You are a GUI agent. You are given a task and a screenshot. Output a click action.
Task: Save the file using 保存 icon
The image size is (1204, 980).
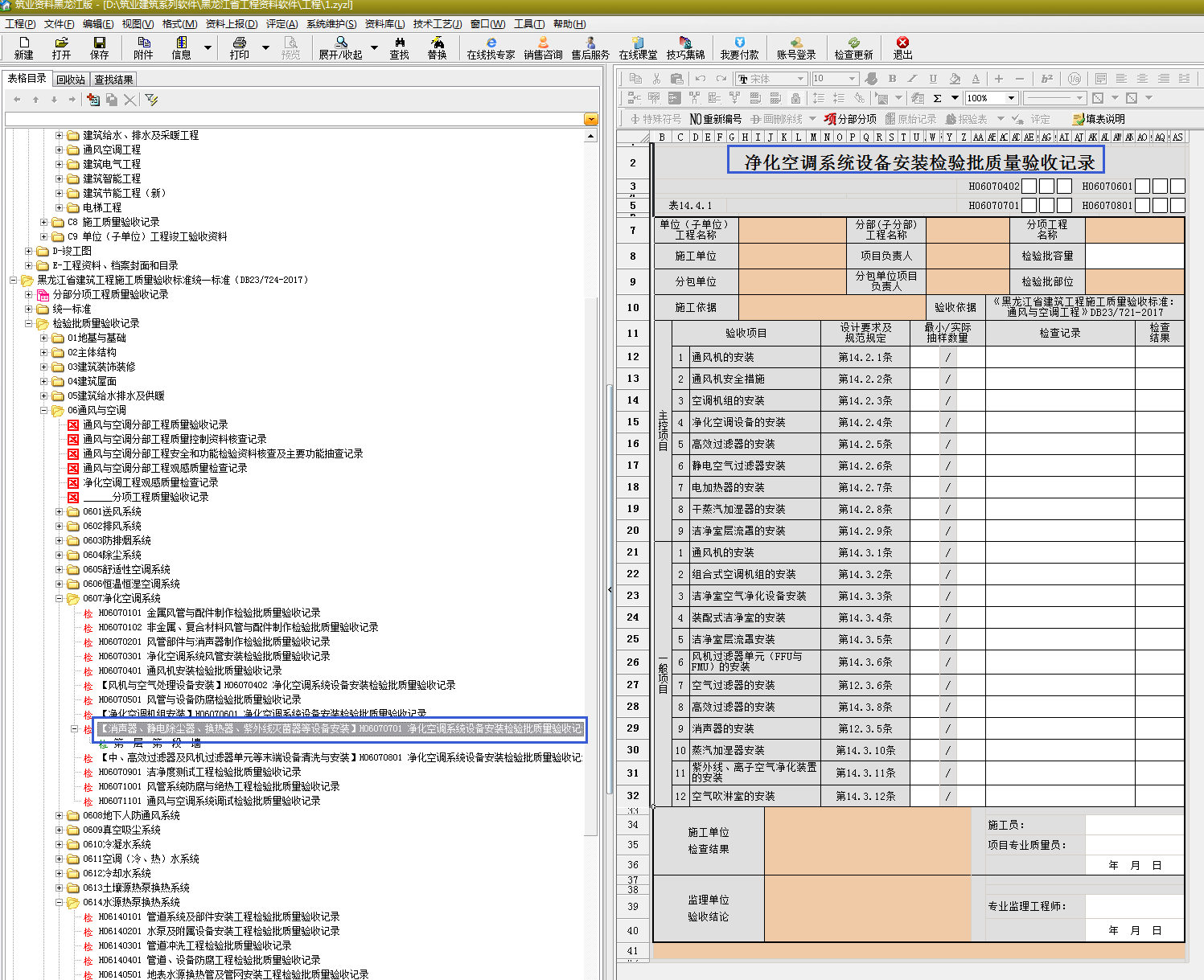click(99, 47)
